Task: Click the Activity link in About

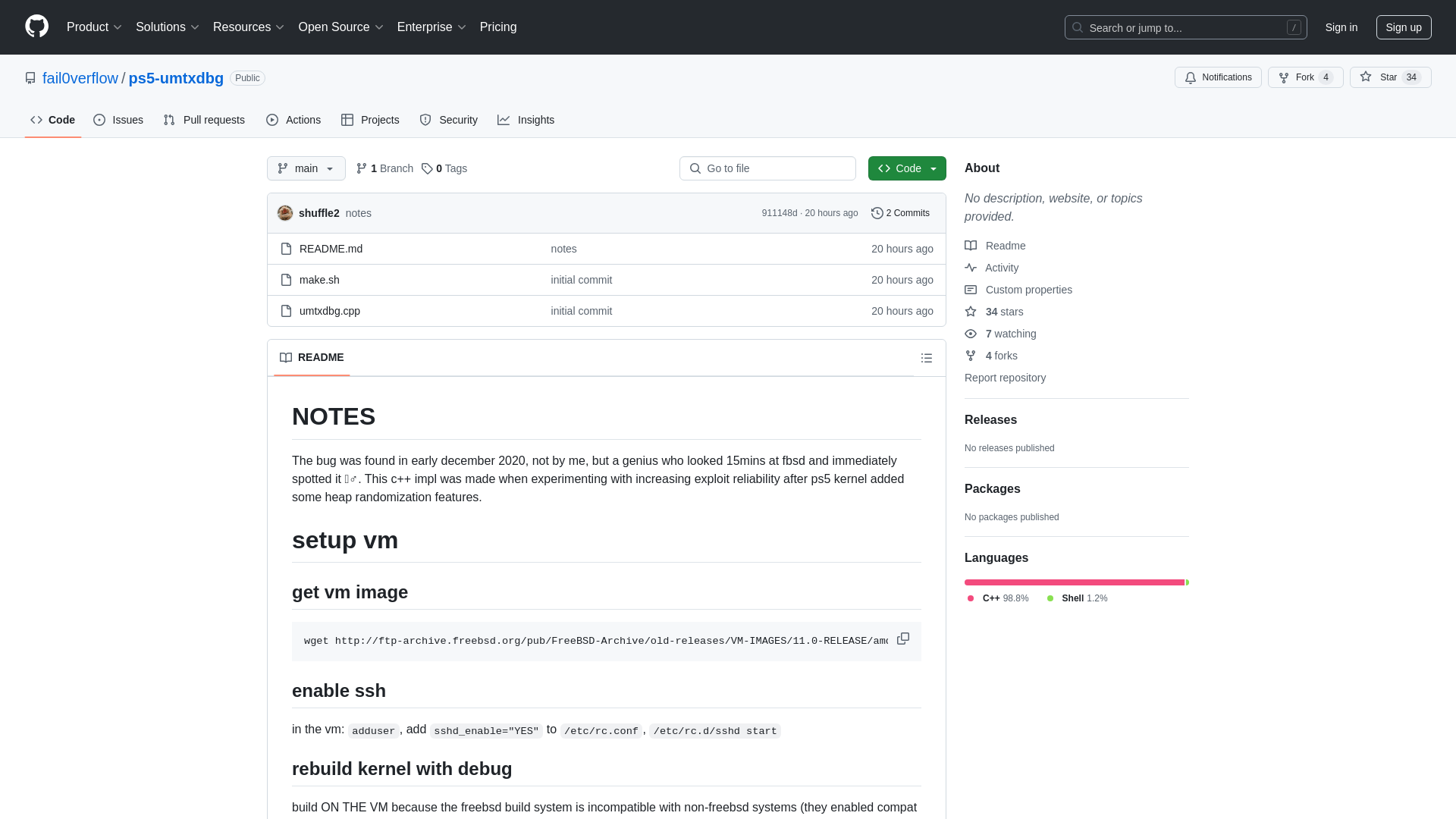Action: pyautogui.click(x=1002, y=267)
